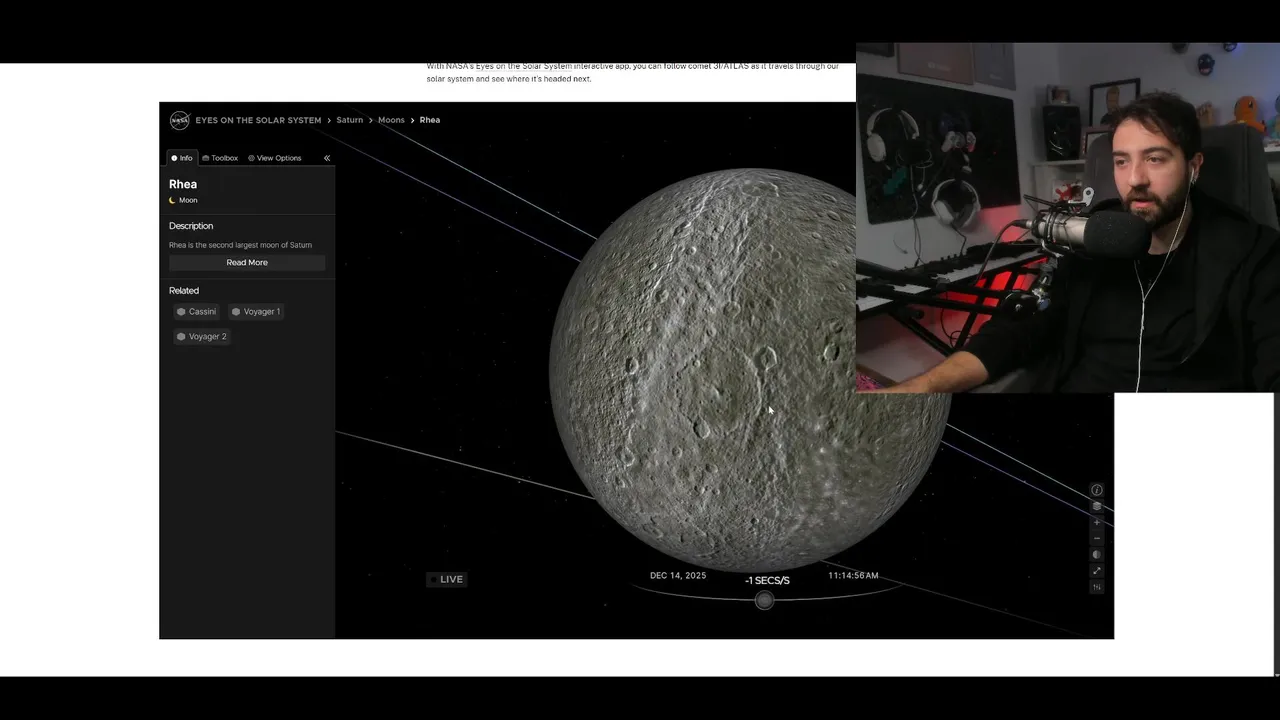Collapse the info panel with double chevron
The width and height of the screenshot is (1280, 720).
326,158
